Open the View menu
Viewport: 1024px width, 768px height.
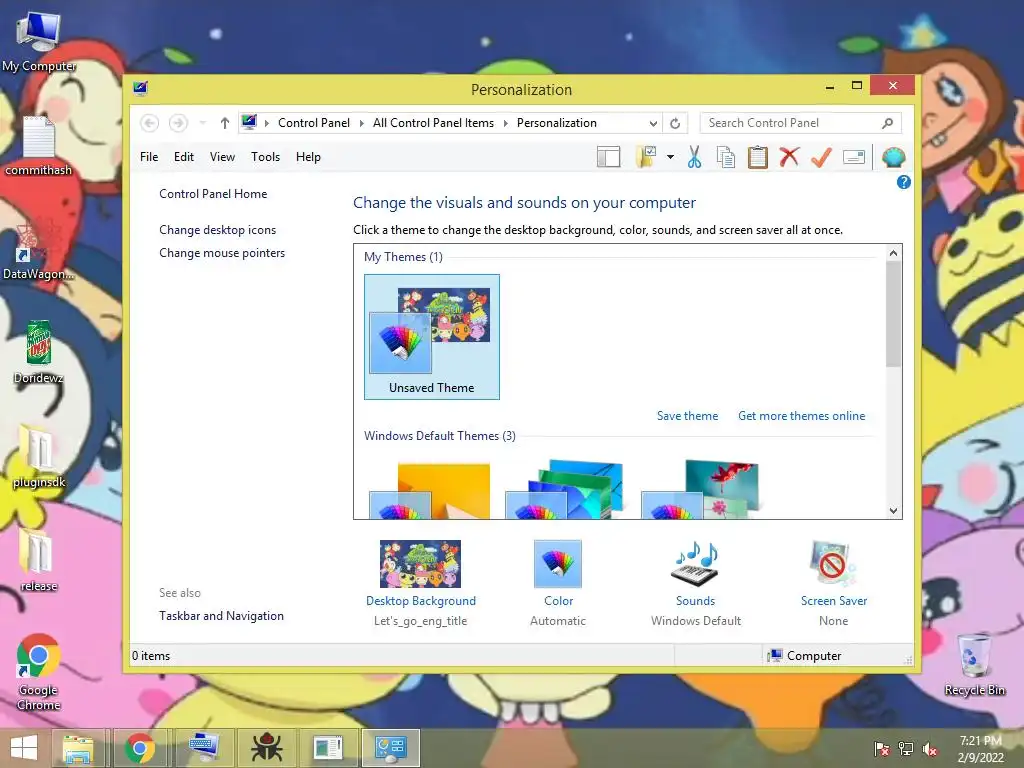[x=222, y=157]
